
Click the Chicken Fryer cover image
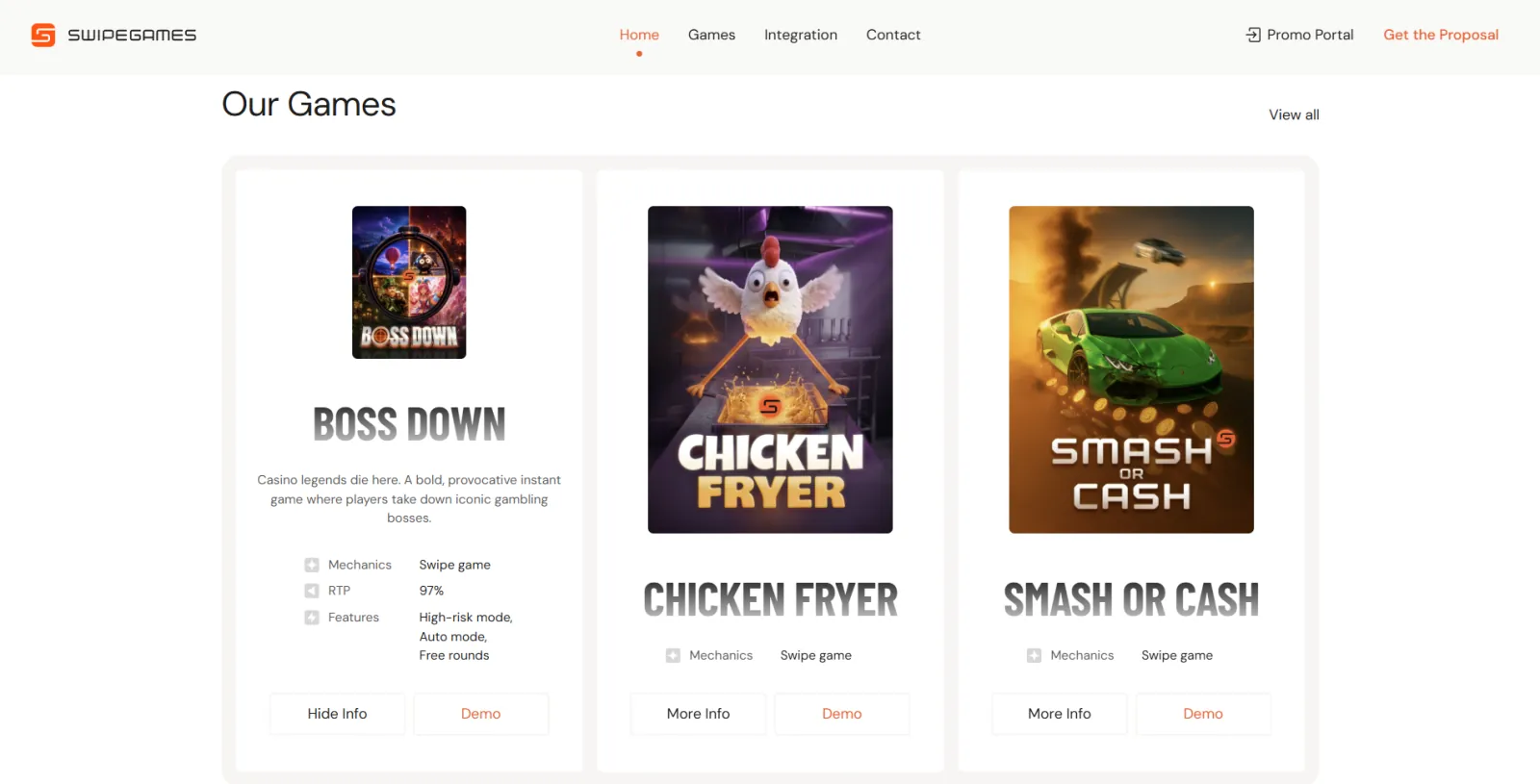point(770,369)
